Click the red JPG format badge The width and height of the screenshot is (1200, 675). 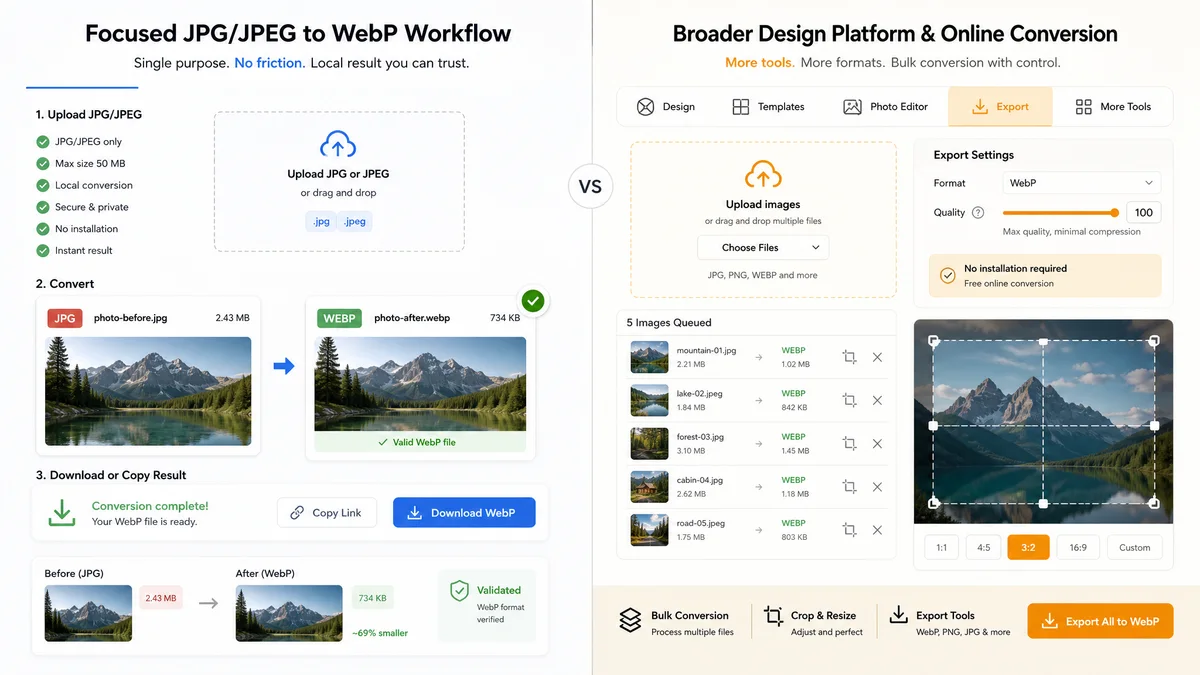point(65,318)
